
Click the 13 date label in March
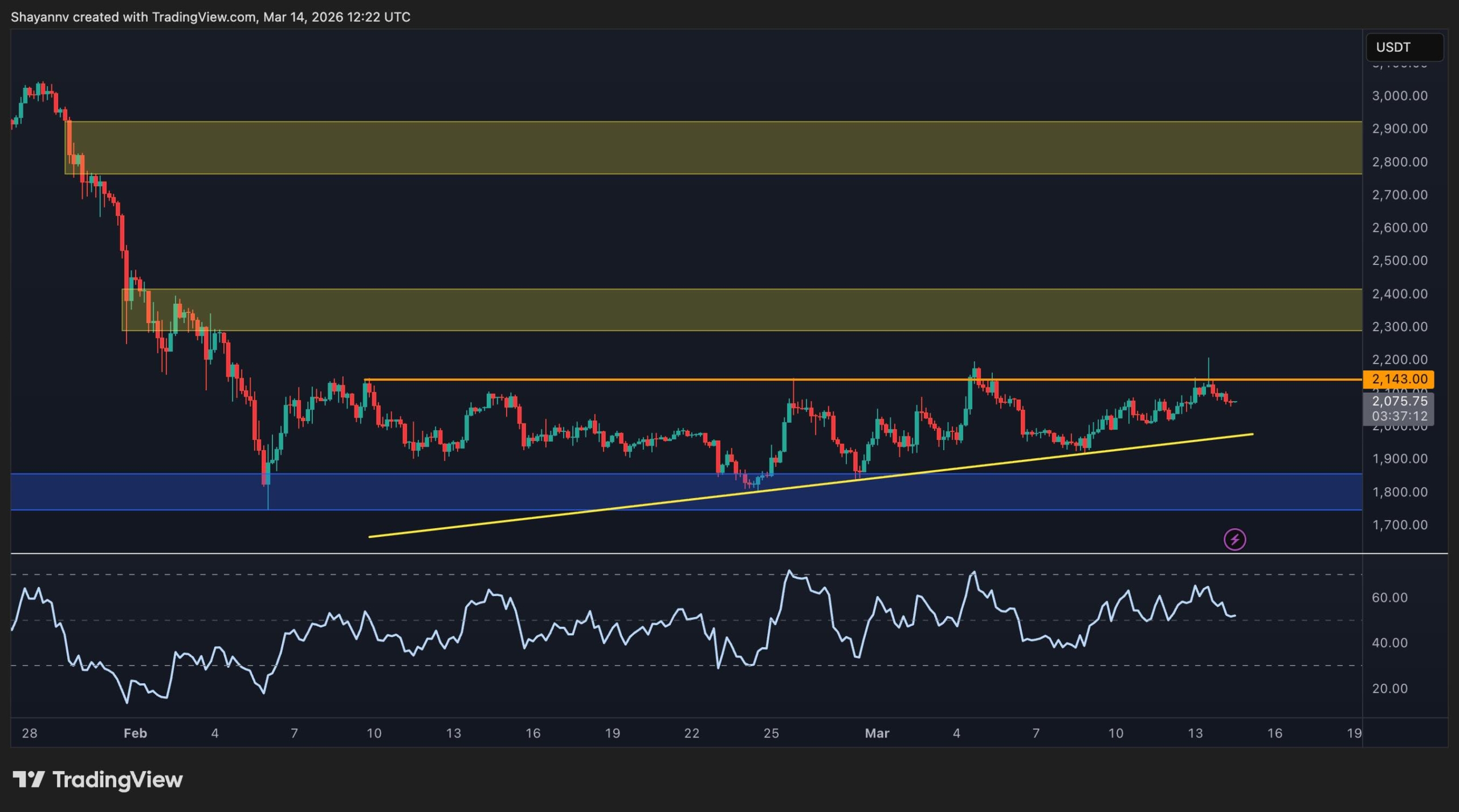click(1195, 733)
